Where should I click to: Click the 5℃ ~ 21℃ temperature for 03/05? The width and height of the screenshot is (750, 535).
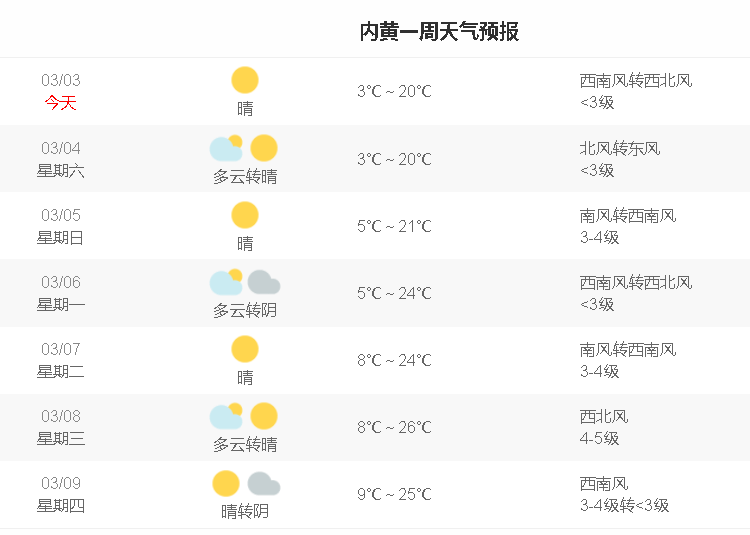[394, 226]
